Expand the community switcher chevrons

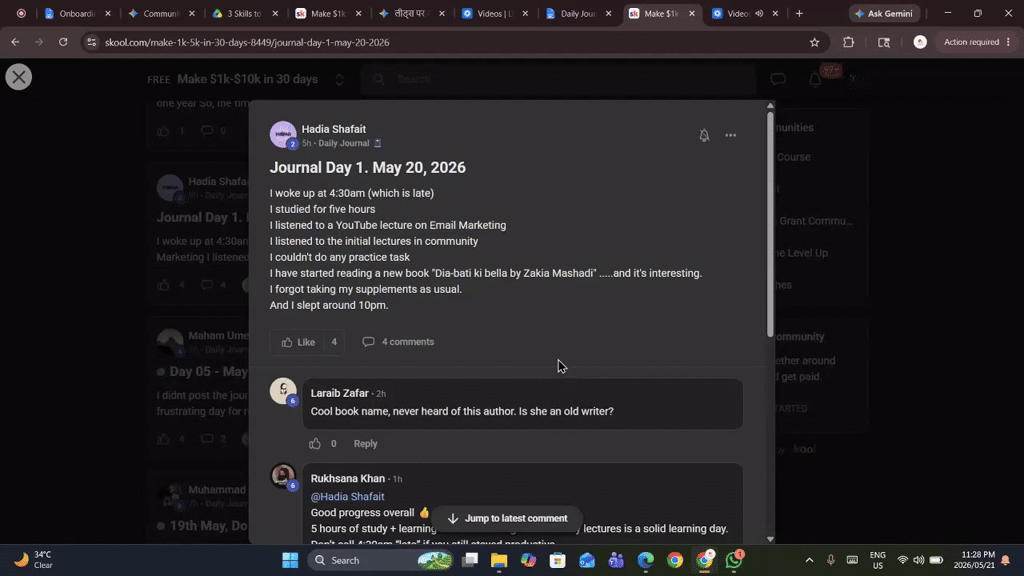click(339, 80)
